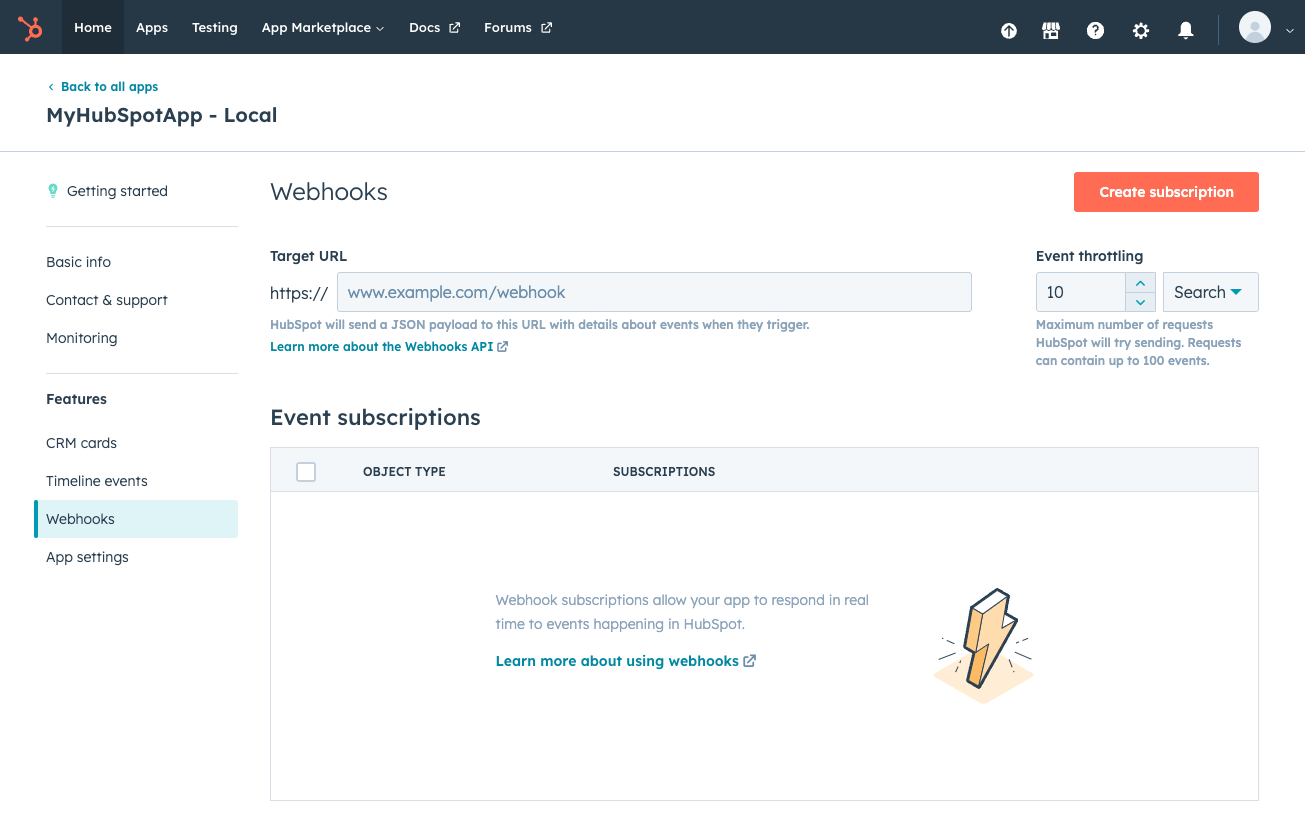1305x822 pixels.
Task: Open Contact & support in the sidebar
Action: 107,300
